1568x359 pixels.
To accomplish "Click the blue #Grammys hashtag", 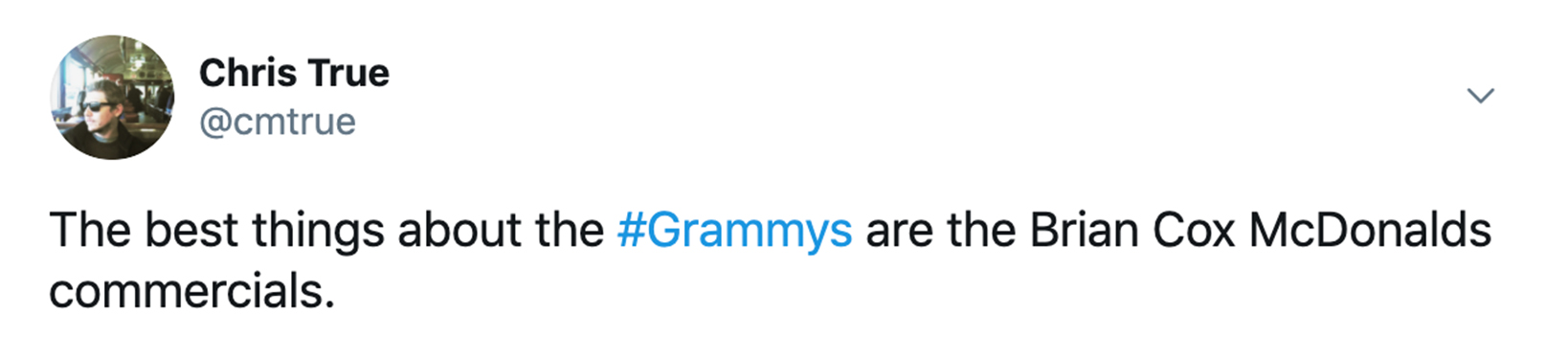I will [734, 231].
